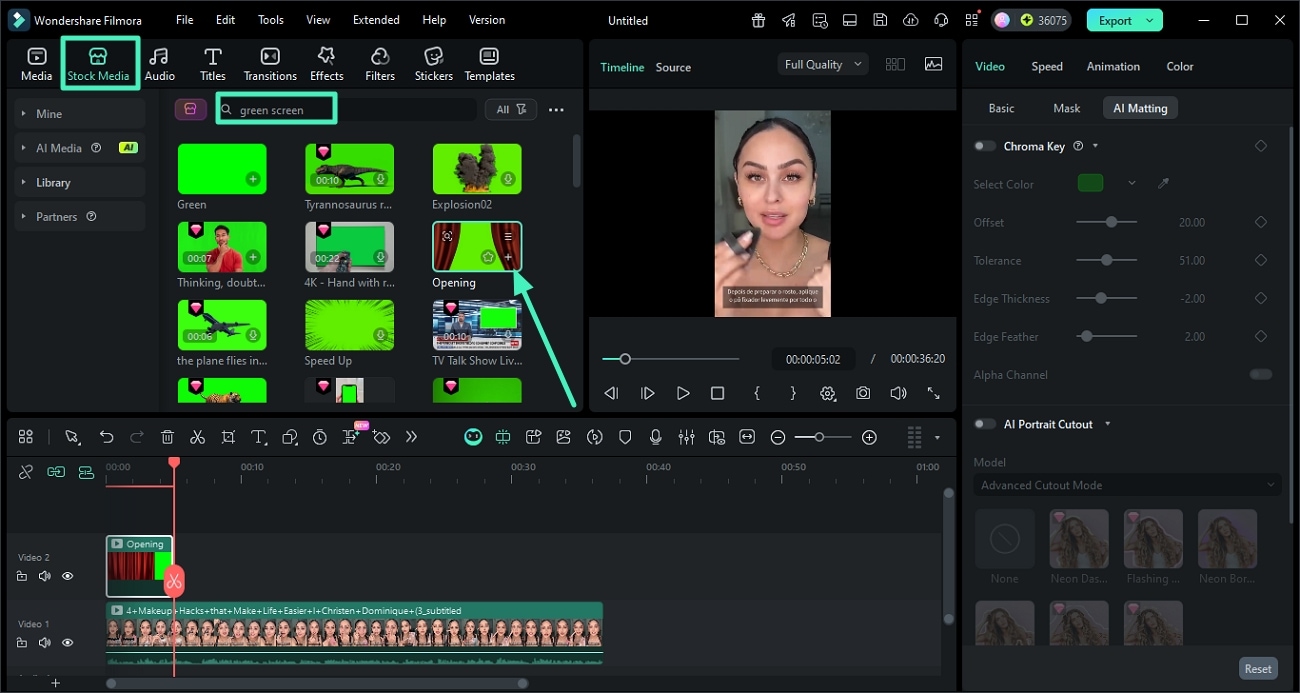Click the headset support icon in the titlebar
Viewport: 1300px width, 693px height.
pyautogui.click(x=940, y=19)
